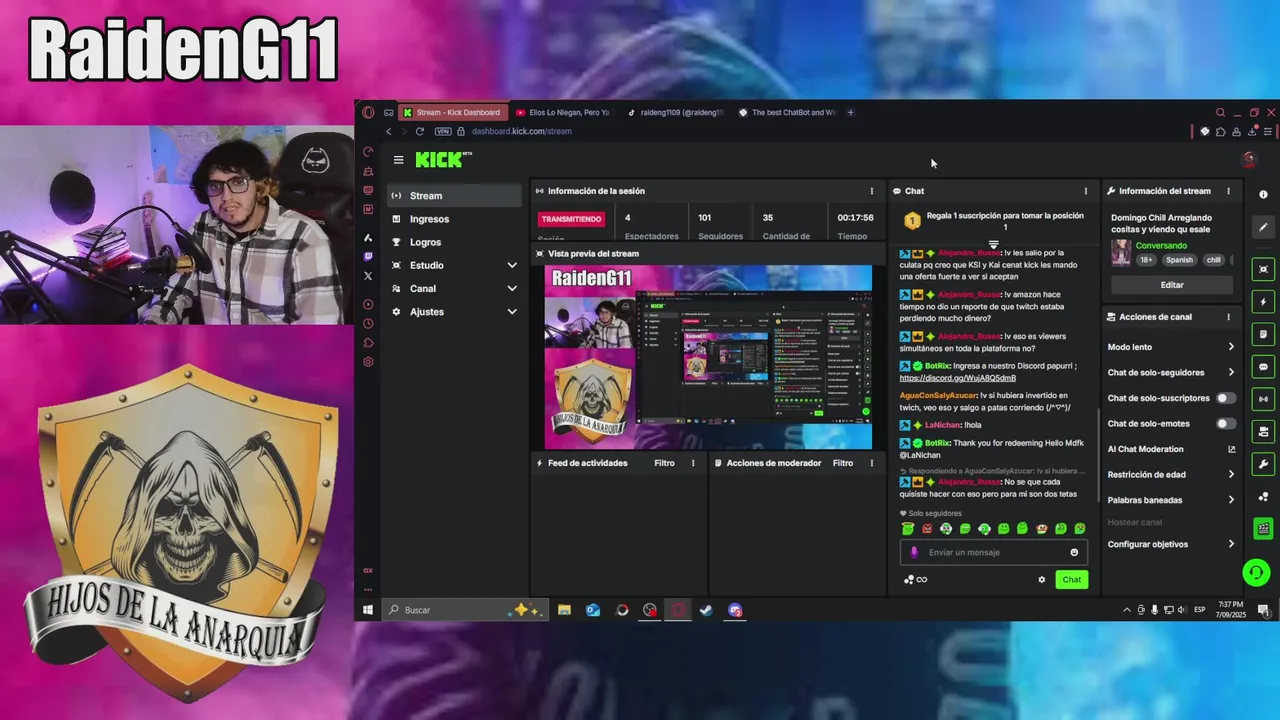Screen dimensions: 1280x720
Task: Open a new browser tab
Action: [851, 112]
